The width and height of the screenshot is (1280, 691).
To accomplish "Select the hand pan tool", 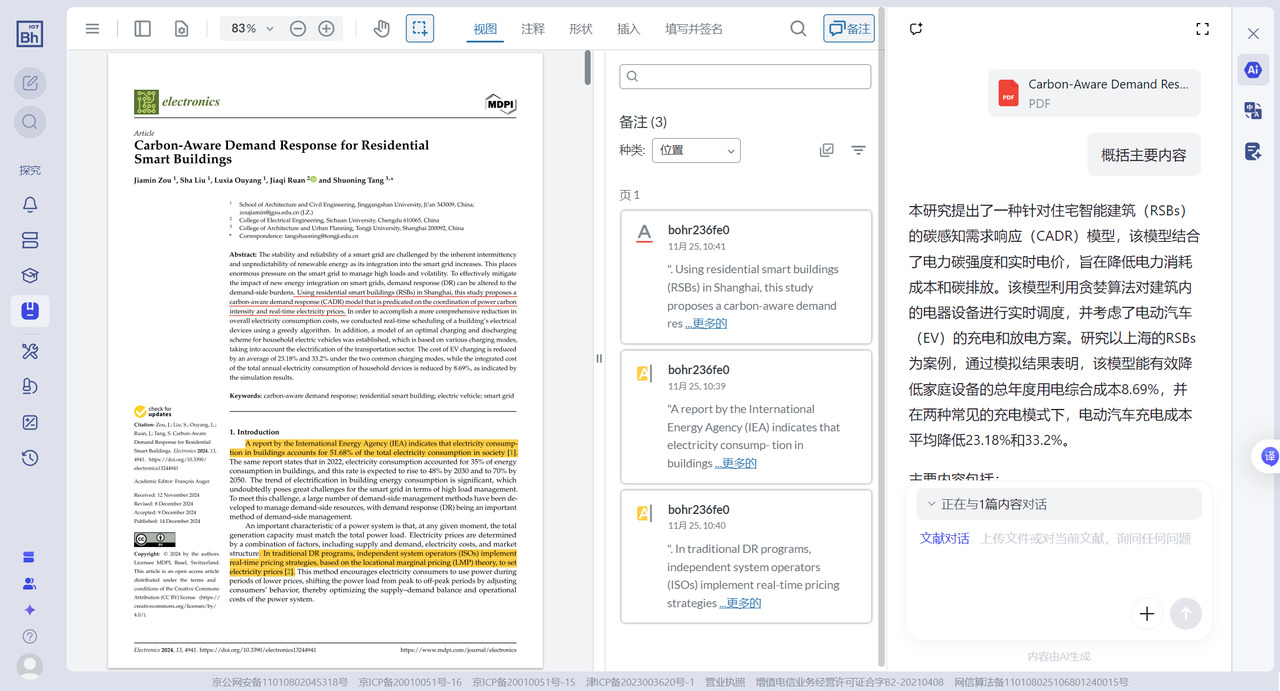I will (381, 29).
